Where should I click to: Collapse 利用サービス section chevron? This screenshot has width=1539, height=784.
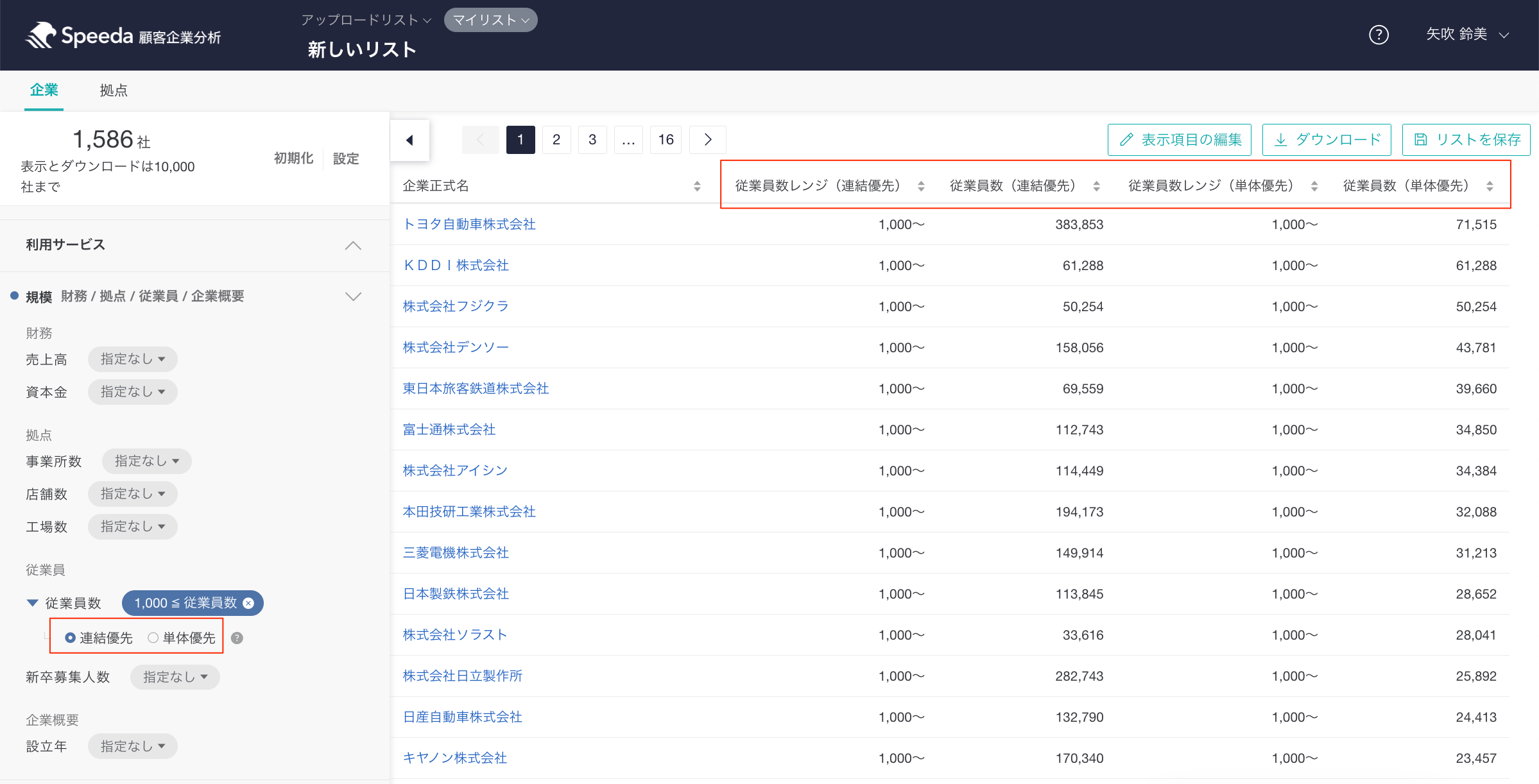coord(353,245)
